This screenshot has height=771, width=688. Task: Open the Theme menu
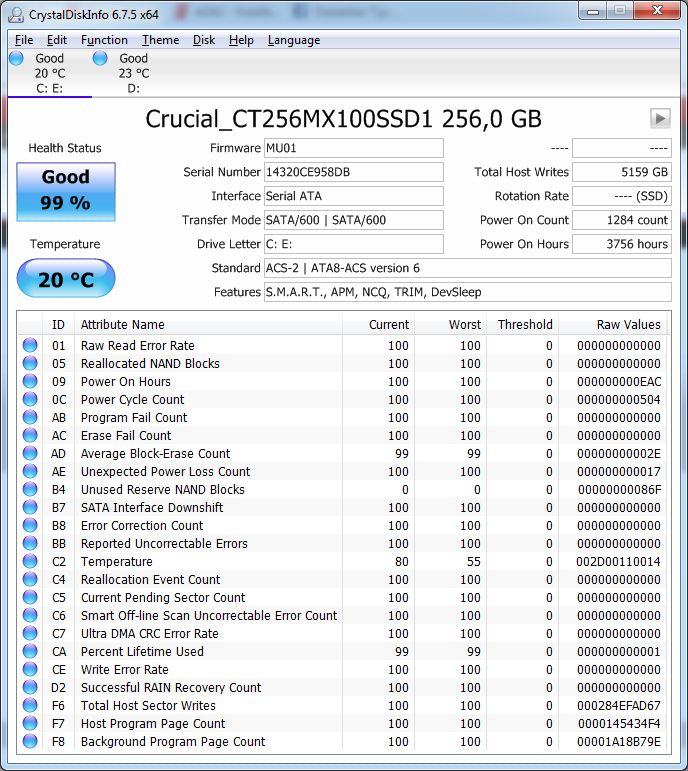click(x=160, y=40)
